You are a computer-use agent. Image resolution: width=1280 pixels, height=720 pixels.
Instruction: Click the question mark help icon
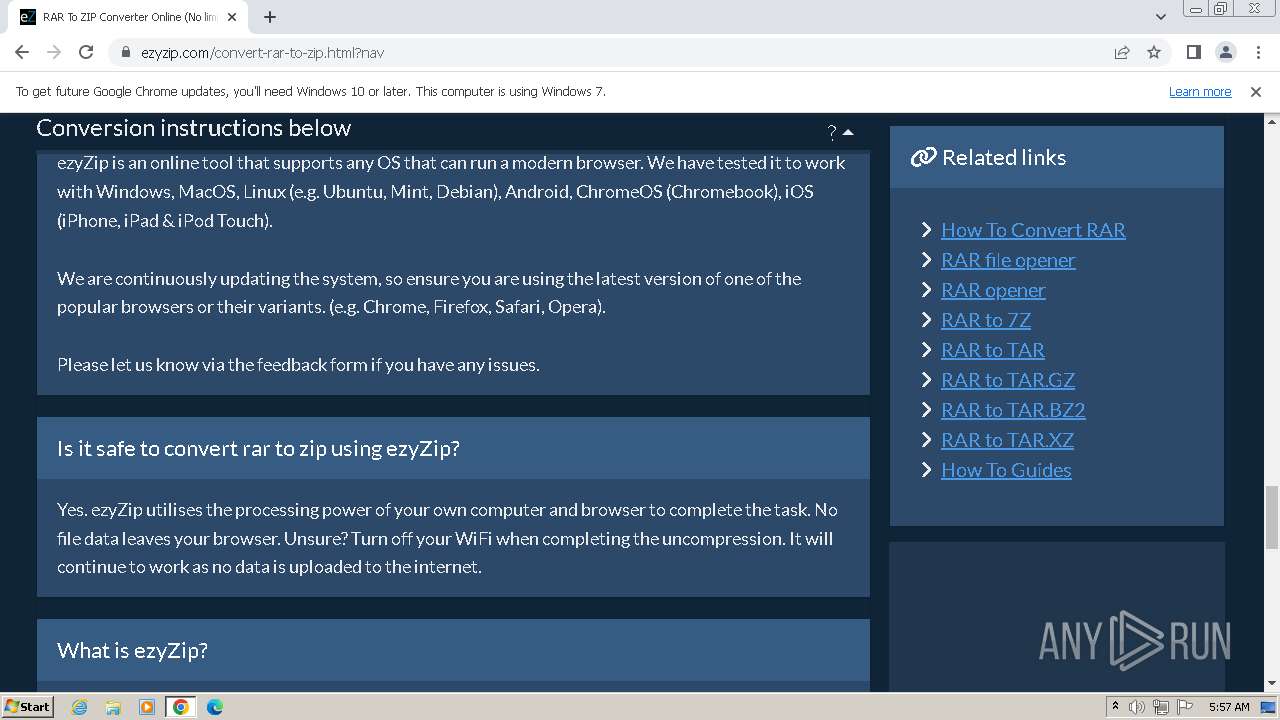[832, 132]
